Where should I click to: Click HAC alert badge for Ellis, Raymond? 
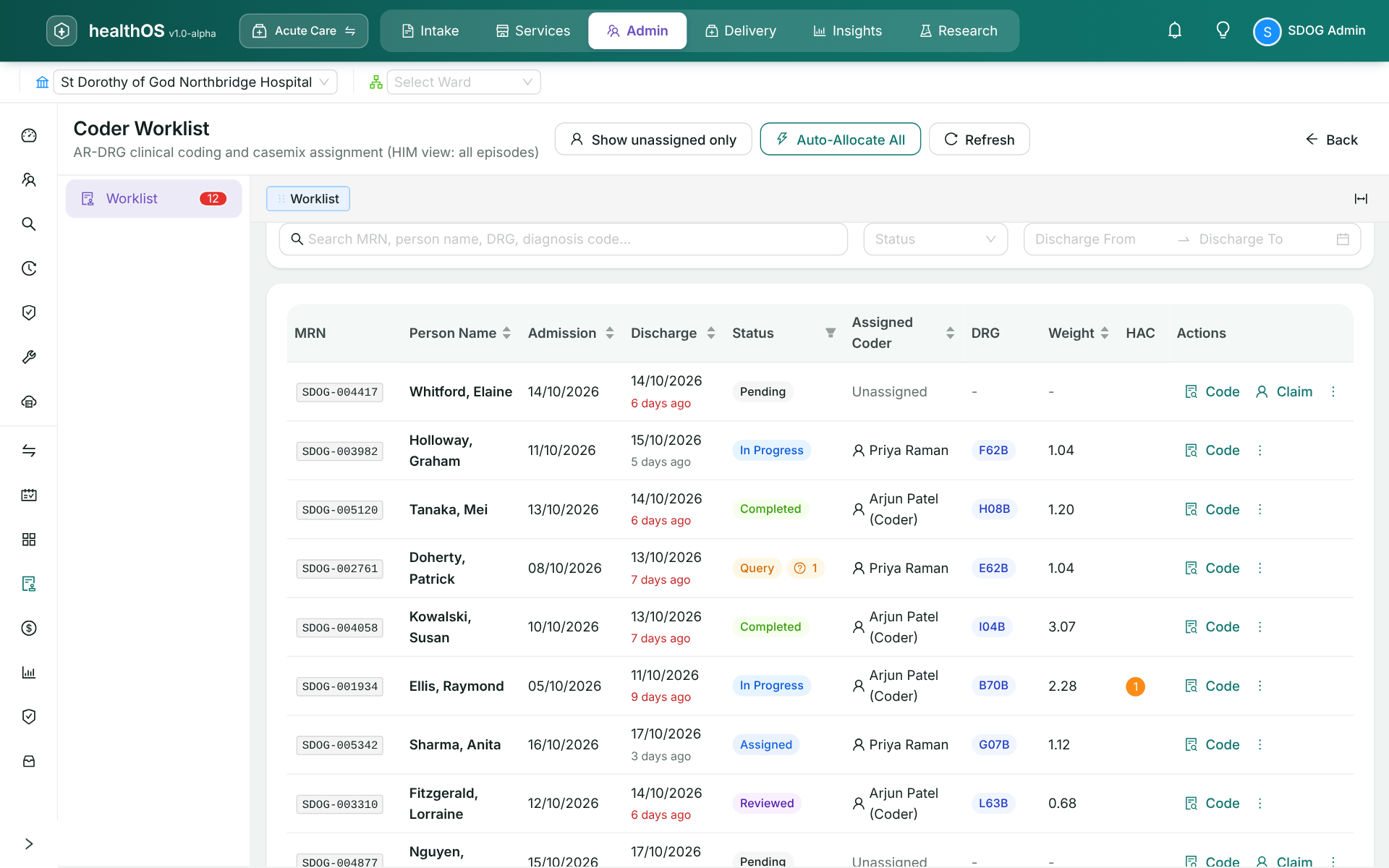point(1135,686)
